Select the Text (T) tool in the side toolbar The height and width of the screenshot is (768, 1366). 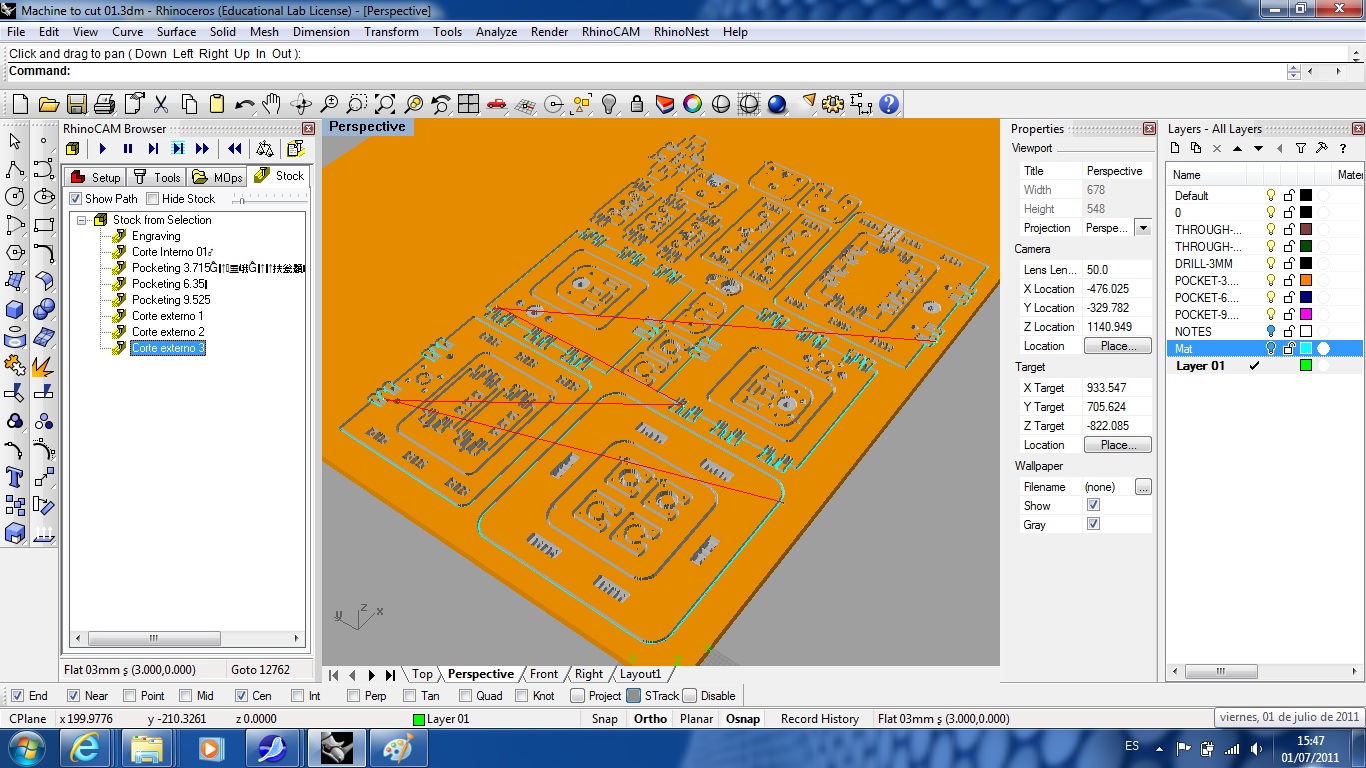click(x=15, y=477)
